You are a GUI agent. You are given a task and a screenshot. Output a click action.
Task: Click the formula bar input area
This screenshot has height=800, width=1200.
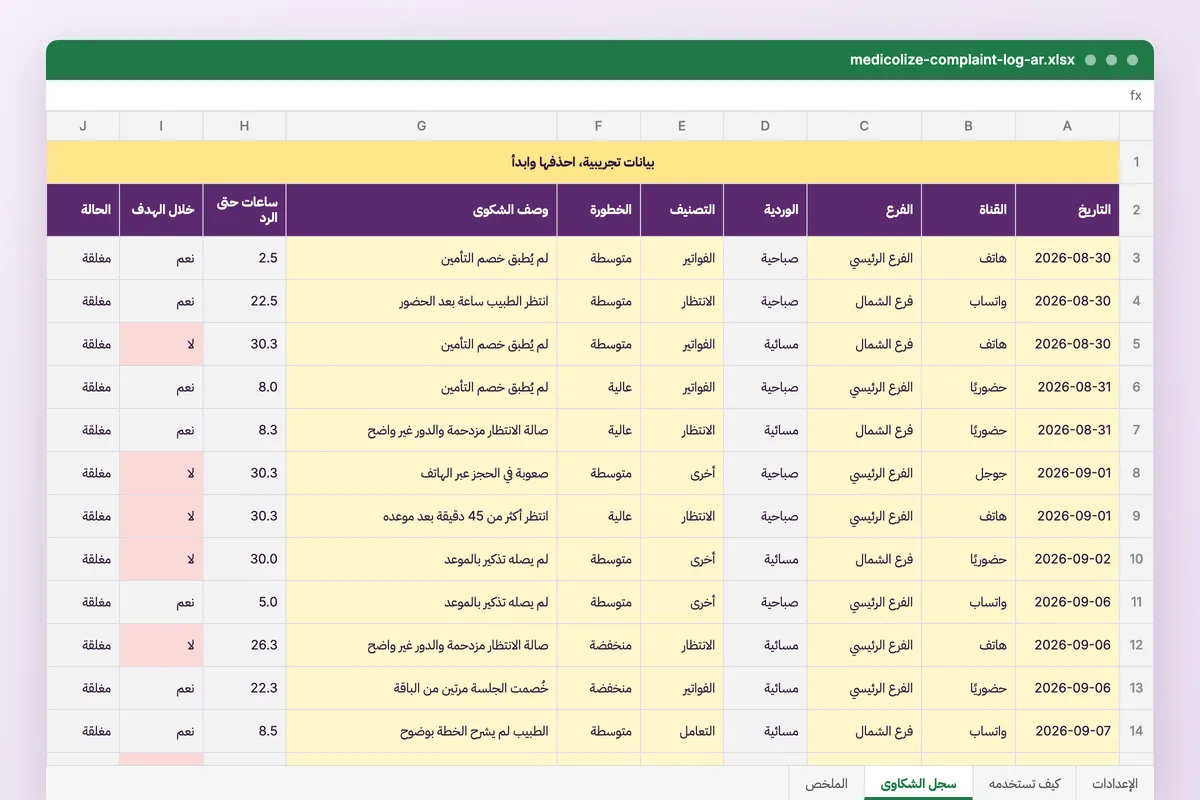coord(583,96)
